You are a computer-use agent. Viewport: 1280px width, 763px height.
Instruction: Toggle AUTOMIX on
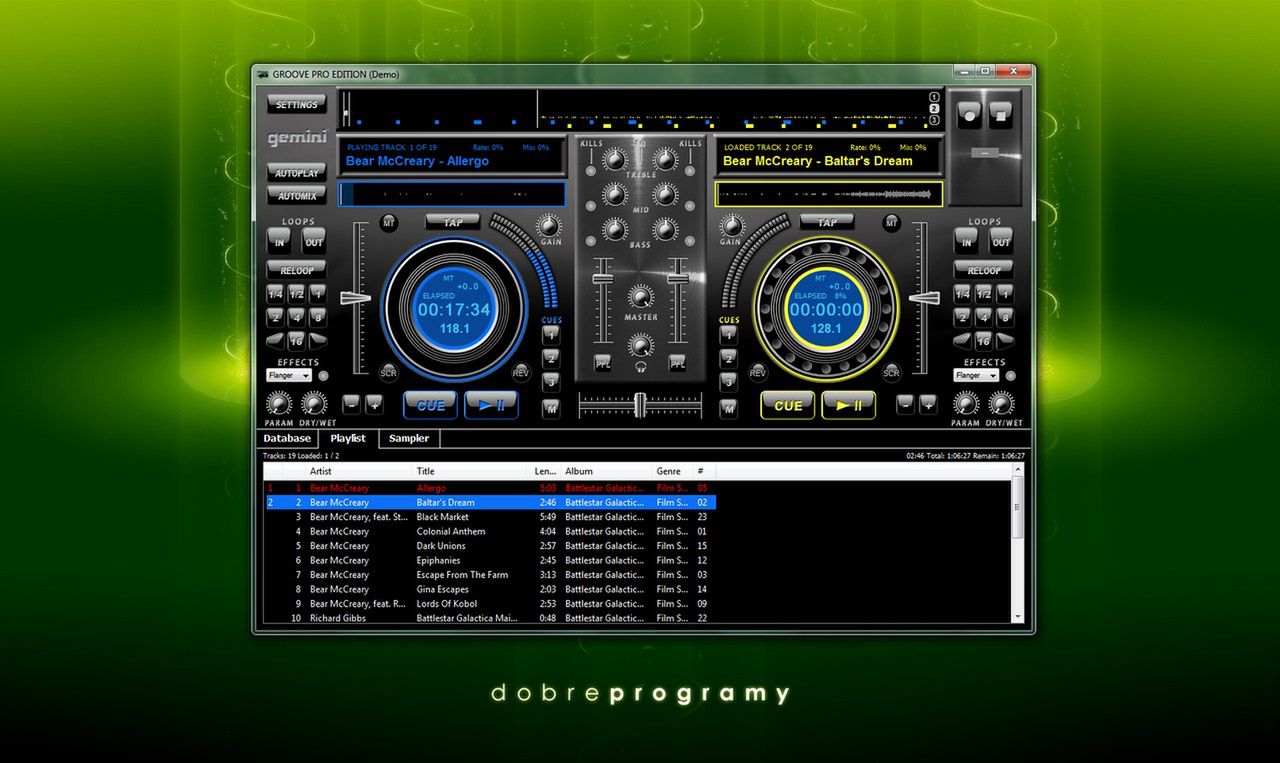tap(296, 195)
